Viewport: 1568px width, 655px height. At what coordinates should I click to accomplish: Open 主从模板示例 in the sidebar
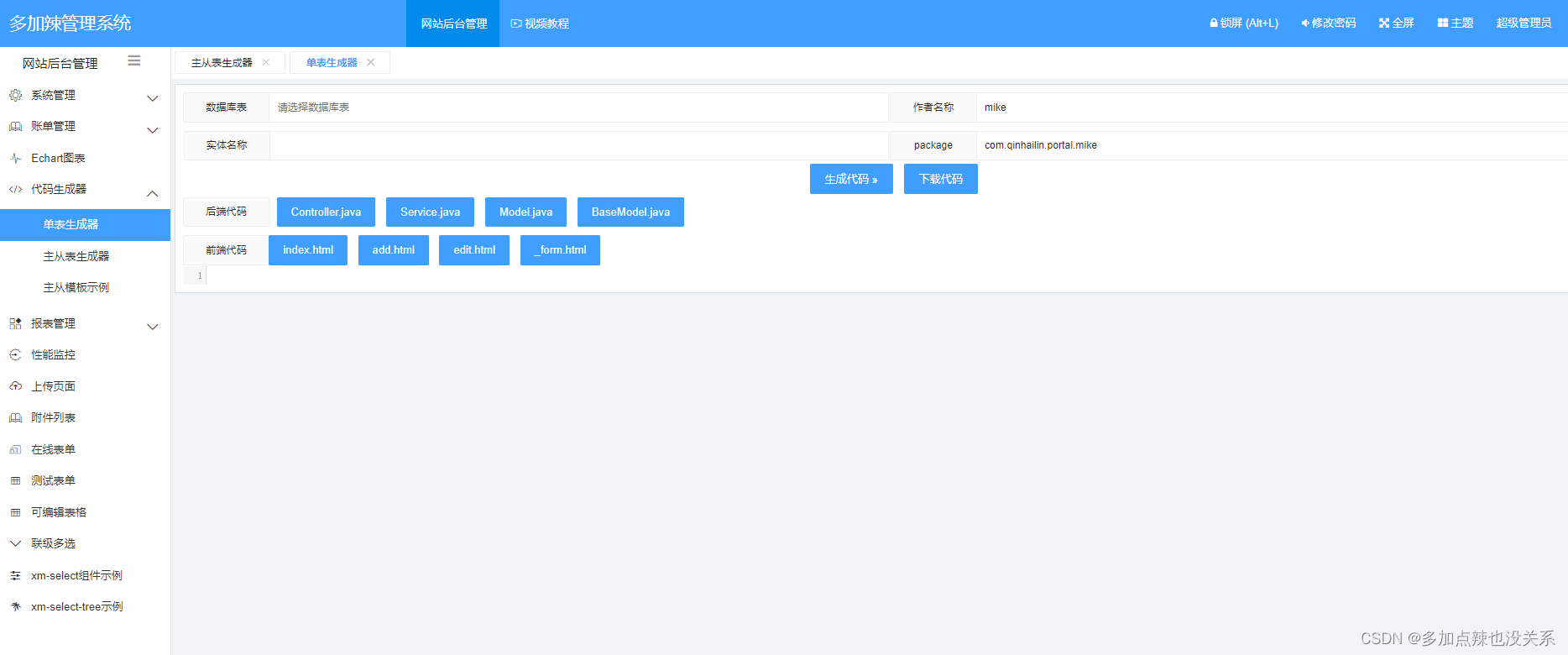click(x=85, y=287)
